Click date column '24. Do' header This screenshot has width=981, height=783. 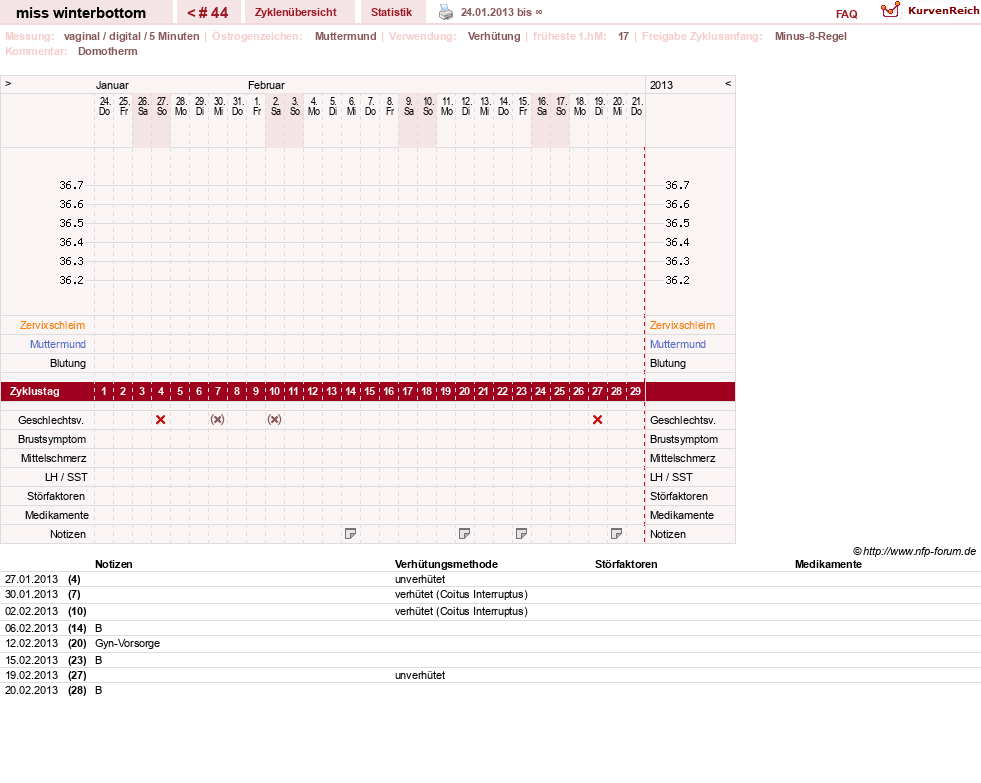(104, 106)
